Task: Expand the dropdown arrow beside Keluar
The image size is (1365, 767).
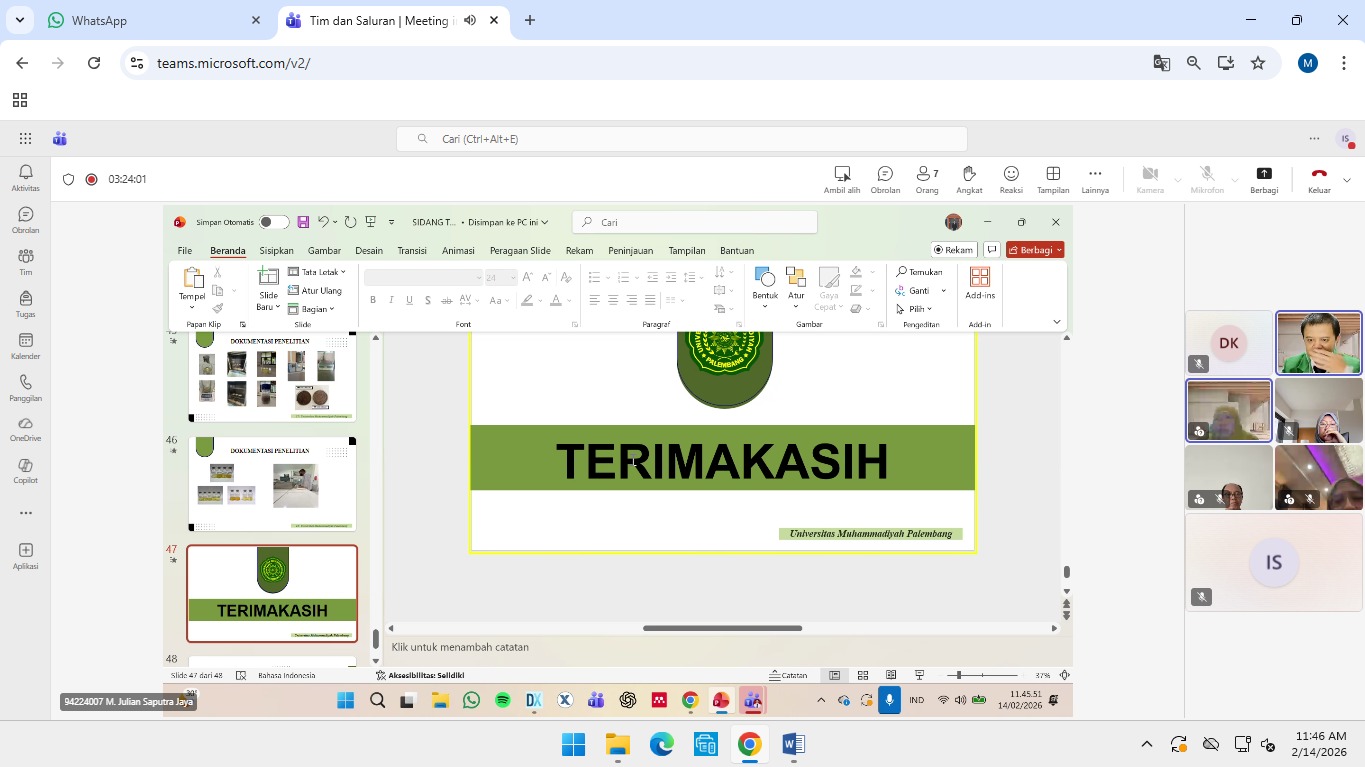Action: coord(1347,180)
